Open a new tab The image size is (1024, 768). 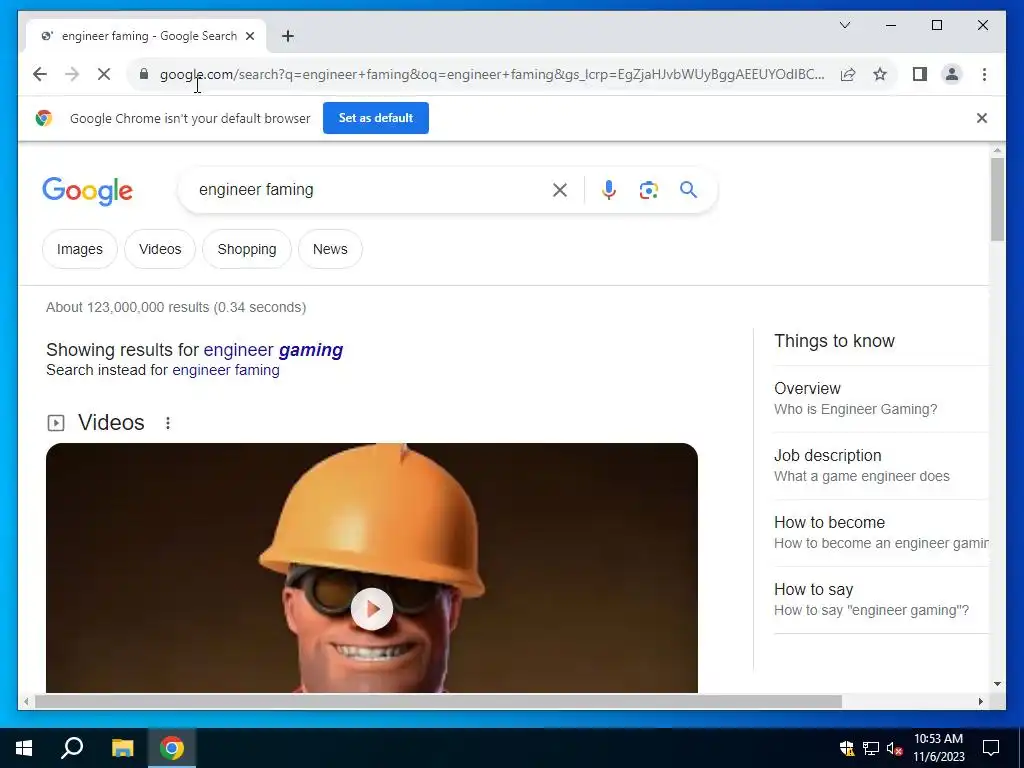[288, 36]
